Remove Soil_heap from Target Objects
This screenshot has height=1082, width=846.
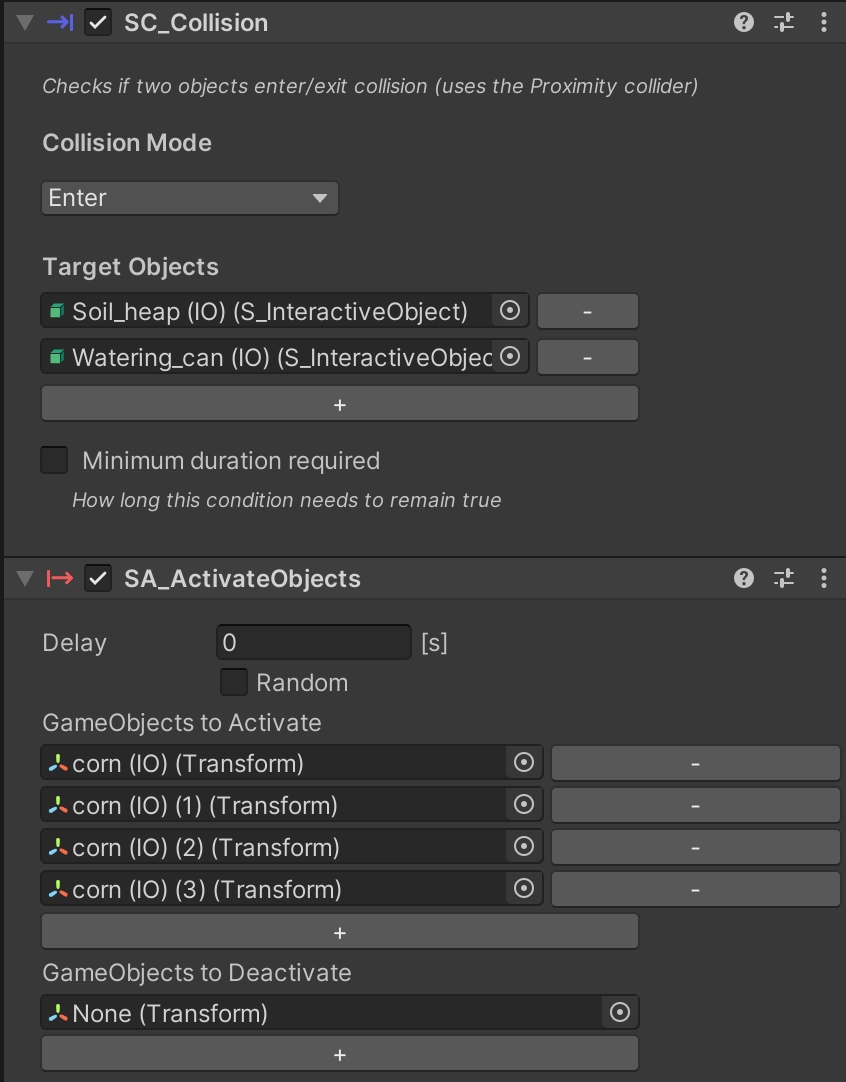(587, 311)
